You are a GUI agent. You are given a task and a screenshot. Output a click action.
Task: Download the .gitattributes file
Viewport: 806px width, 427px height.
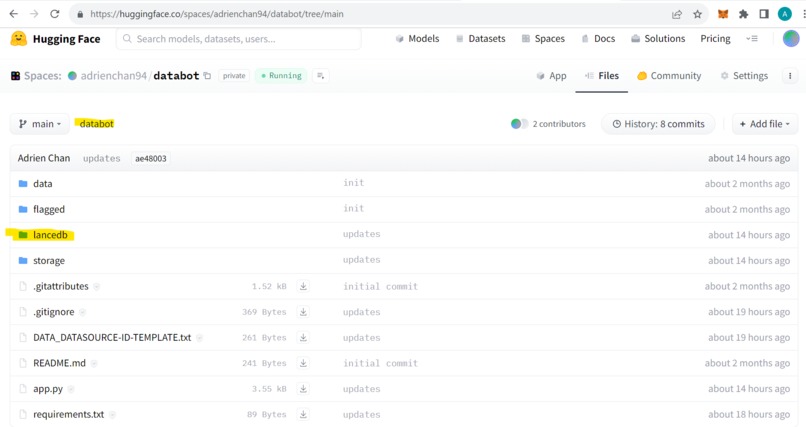[303, 286]
